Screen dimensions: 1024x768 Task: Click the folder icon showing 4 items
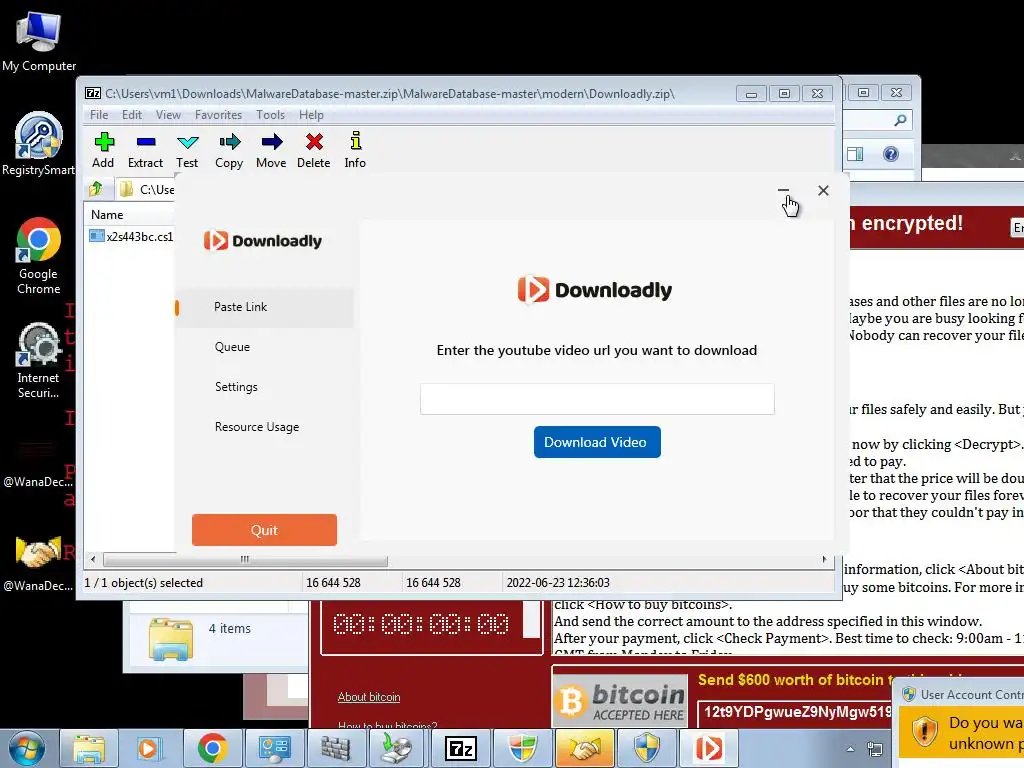click(170, 639)
